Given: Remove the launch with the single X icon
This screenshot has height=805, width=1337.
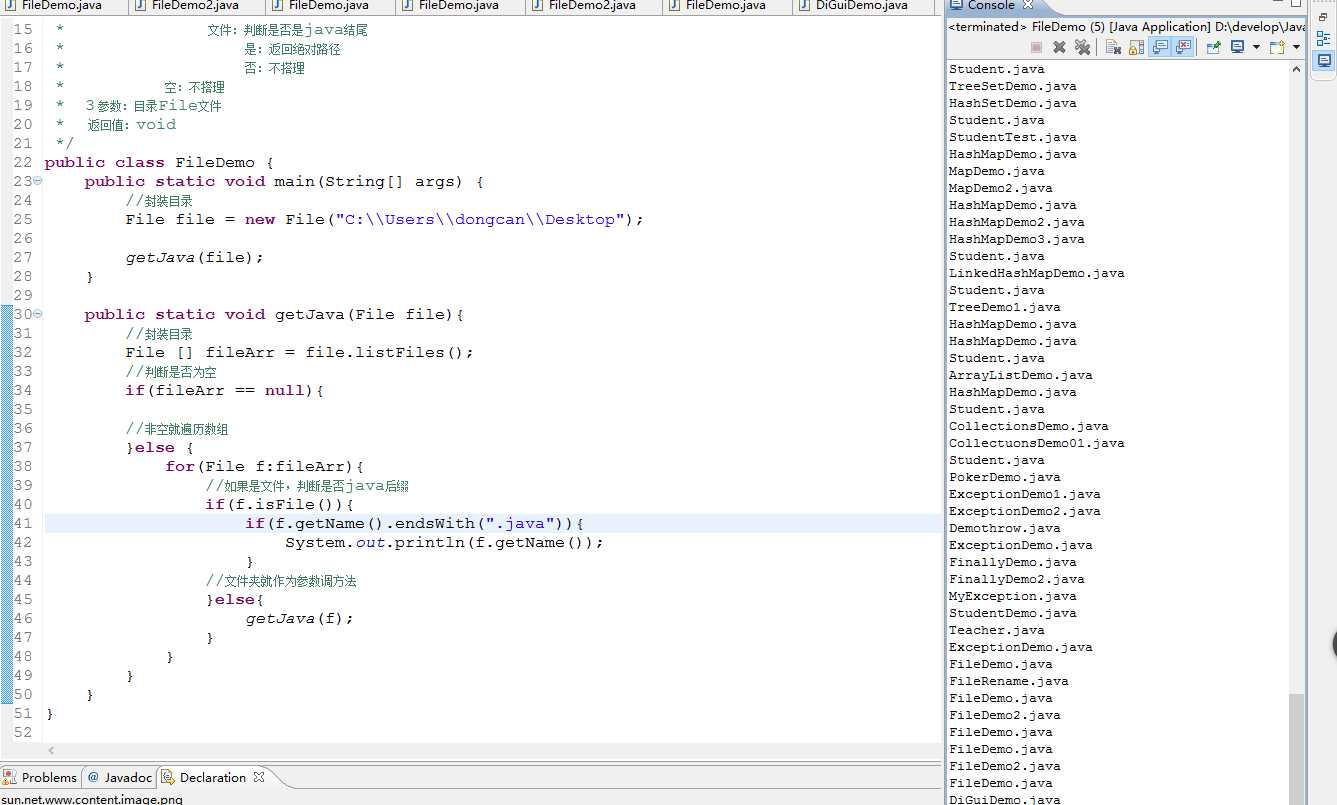Looking at the screenshot, I should (1059, 47).
